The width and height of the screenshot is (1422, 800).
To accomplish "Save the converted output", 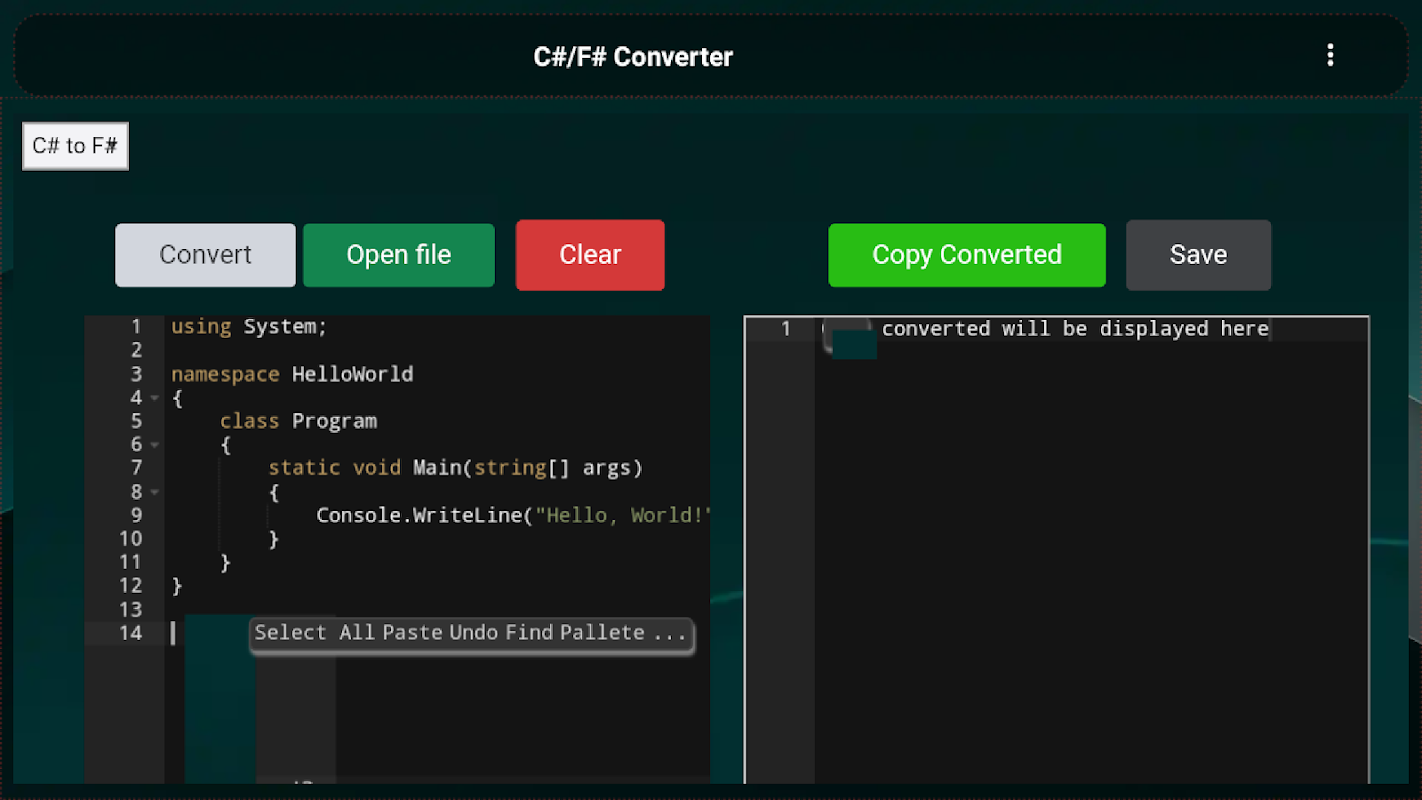I will (x=1198, y=255).
